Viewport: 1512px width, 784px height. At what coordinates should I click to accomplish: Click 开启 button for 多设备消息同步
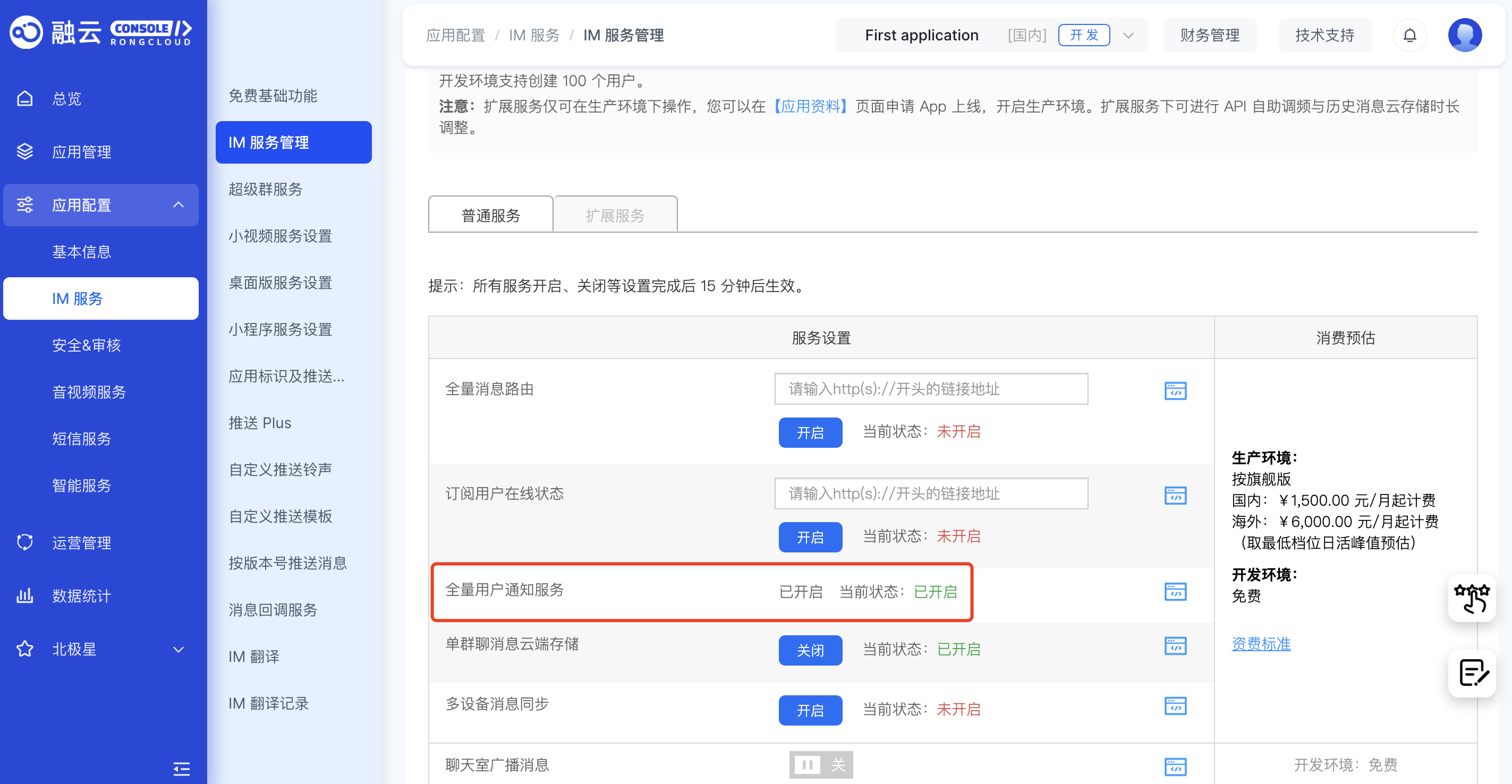click(x=810, y=710)
